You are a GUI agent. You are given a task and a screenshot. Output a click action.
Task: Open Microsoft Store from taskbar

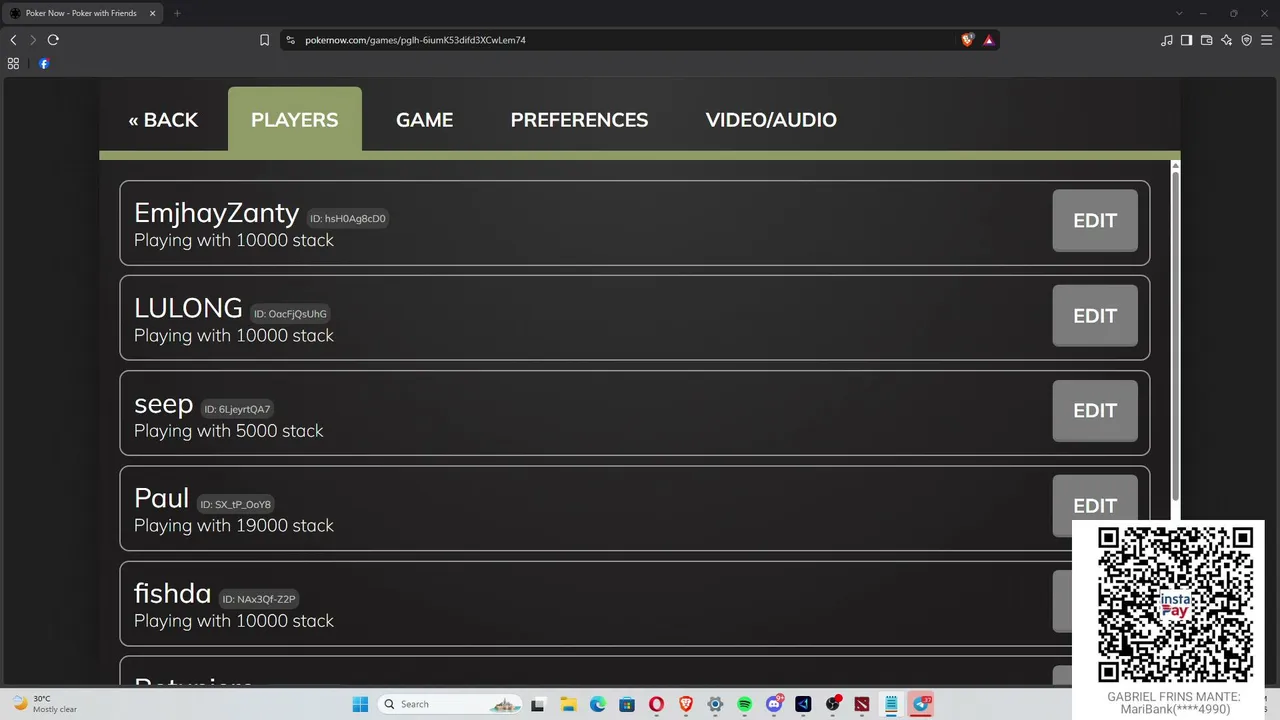point(626,704)
